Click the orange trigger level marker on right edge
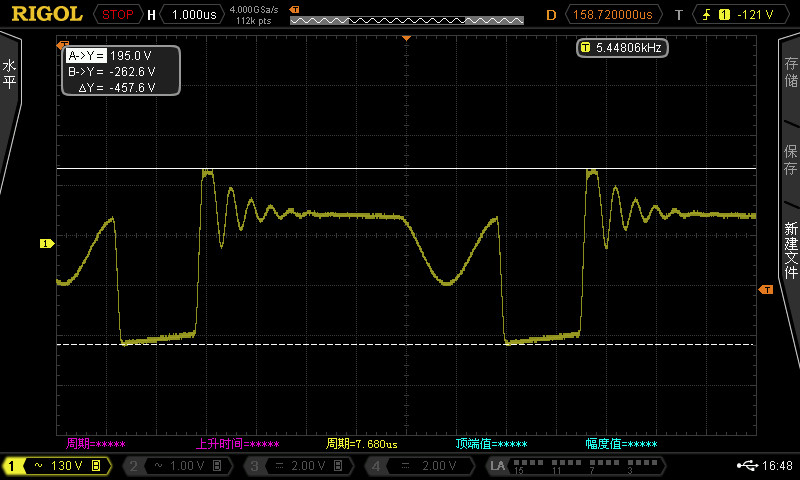This screenshot has width=800, height=480. pyautogui.click(x=766, y=289)
